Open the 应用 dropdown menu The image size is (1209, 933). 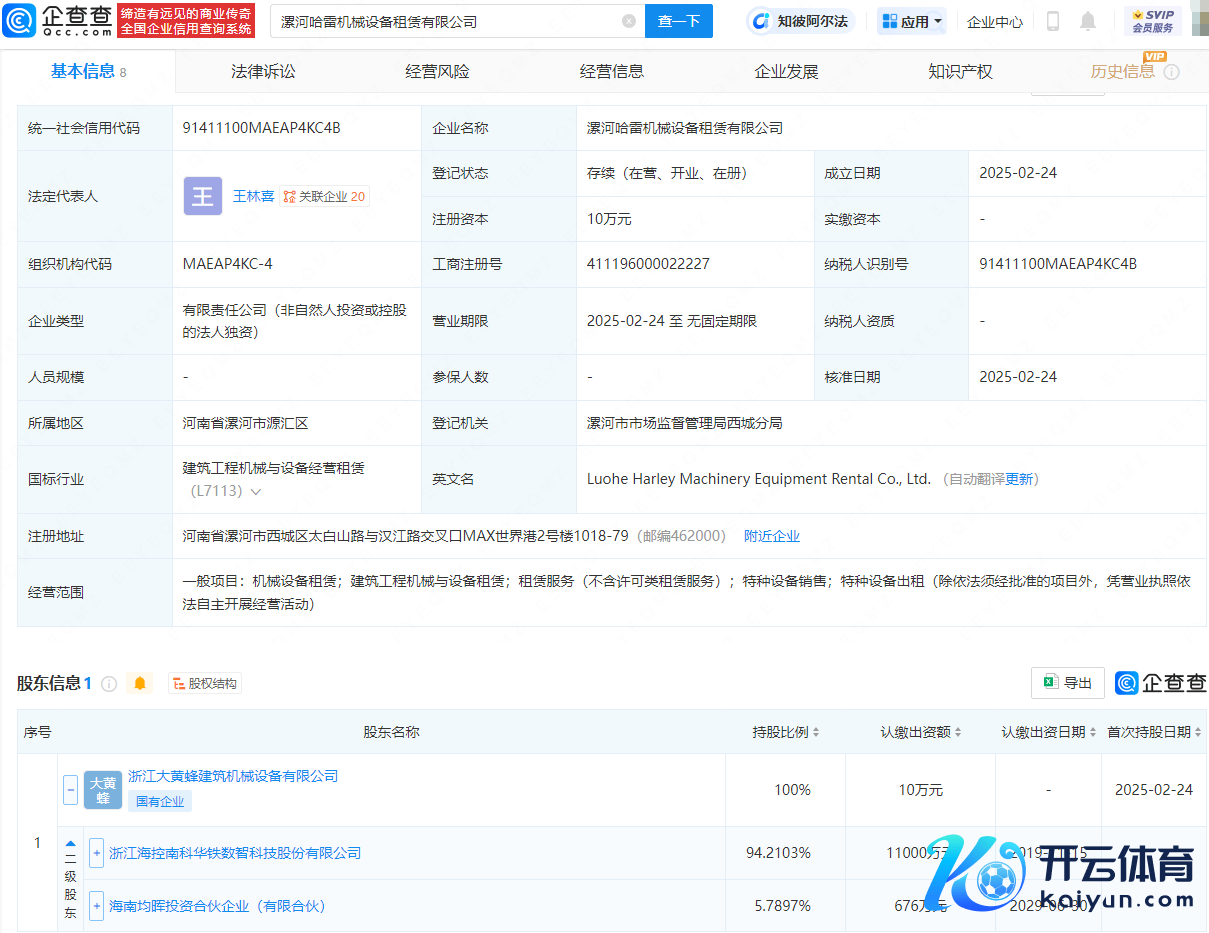[912, 21]
